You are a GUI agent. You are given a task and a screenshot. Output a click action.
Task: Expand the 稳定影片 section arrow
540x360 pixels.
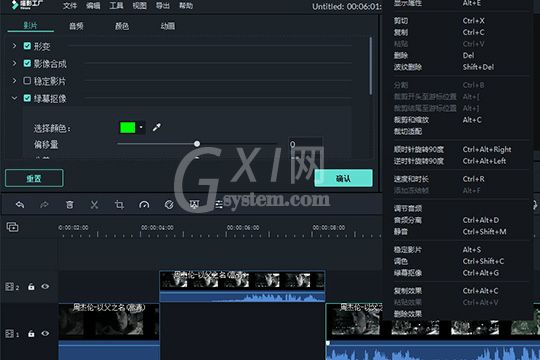[x=14, y=81]
